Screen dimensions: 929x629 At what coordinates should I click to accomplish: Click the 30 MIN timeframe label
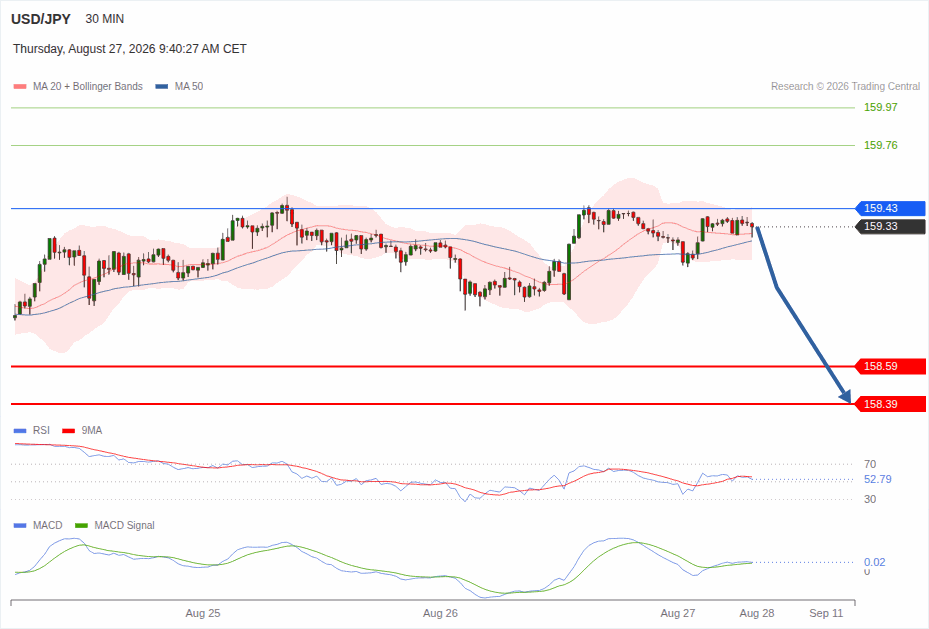[x=105, y=19]
